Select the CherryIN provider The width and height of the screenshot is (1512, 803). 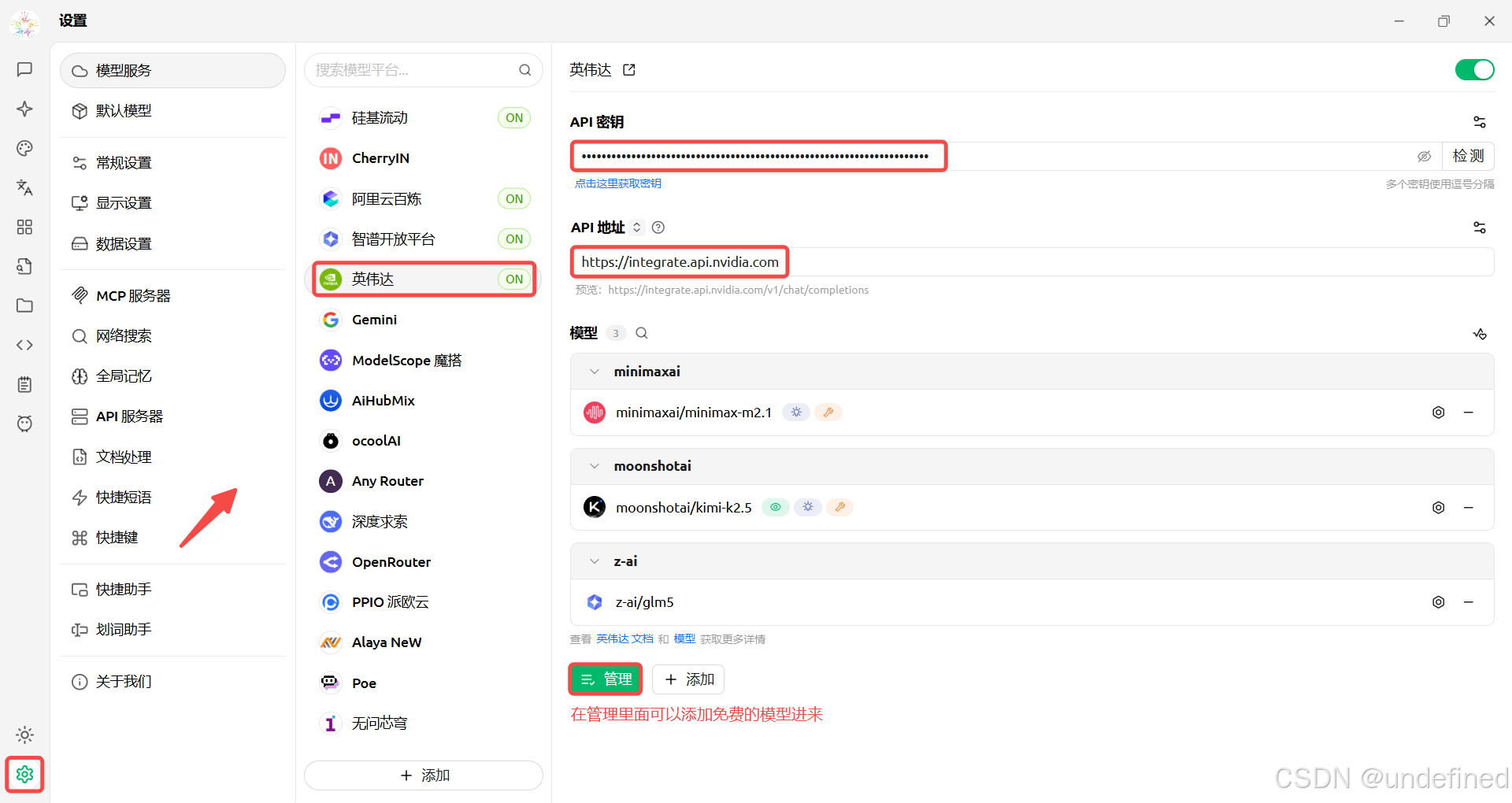[424, 158]
